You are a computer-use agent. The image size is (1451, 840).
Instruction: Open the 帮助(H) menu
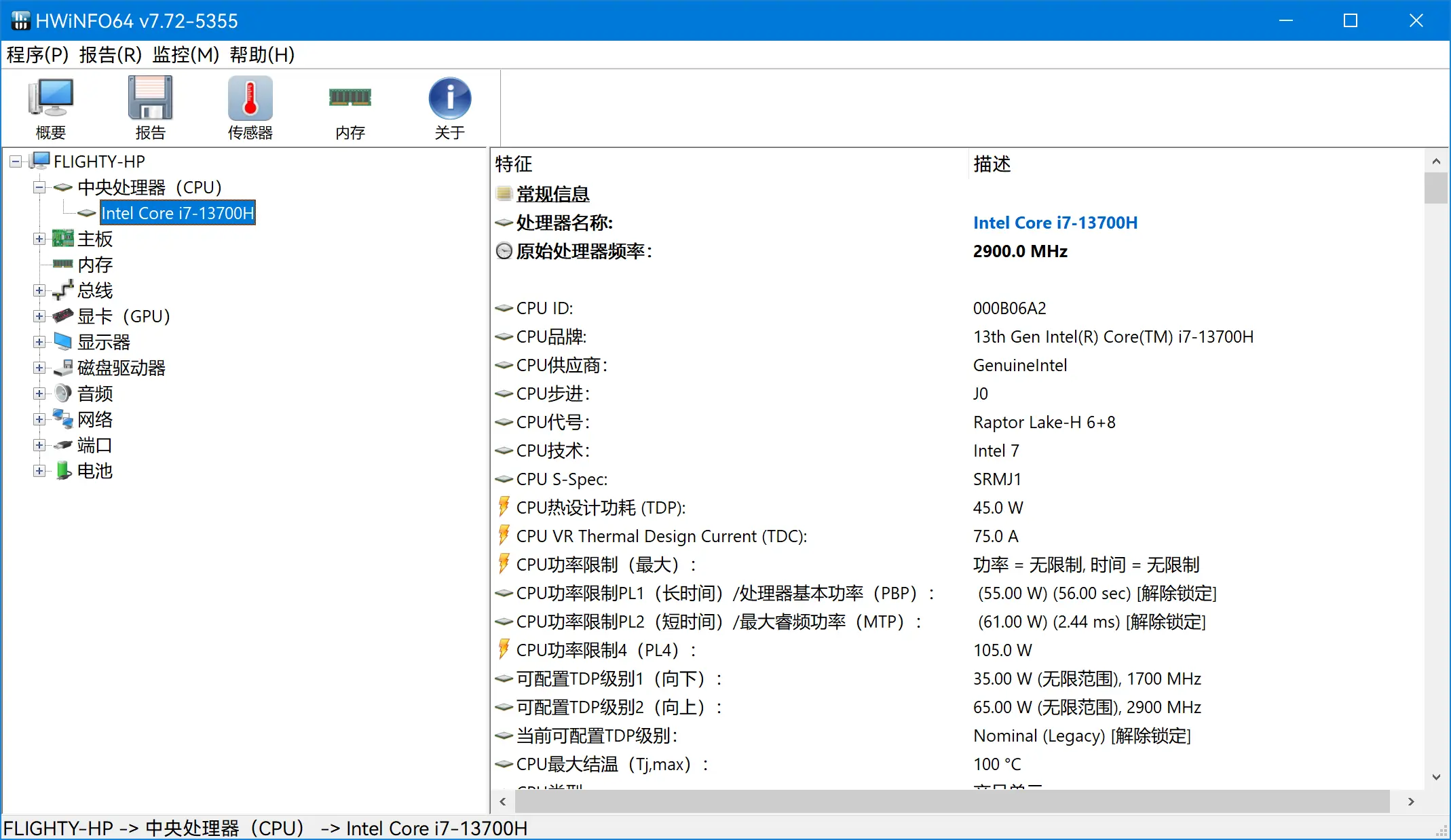click(x=262, y=54)
